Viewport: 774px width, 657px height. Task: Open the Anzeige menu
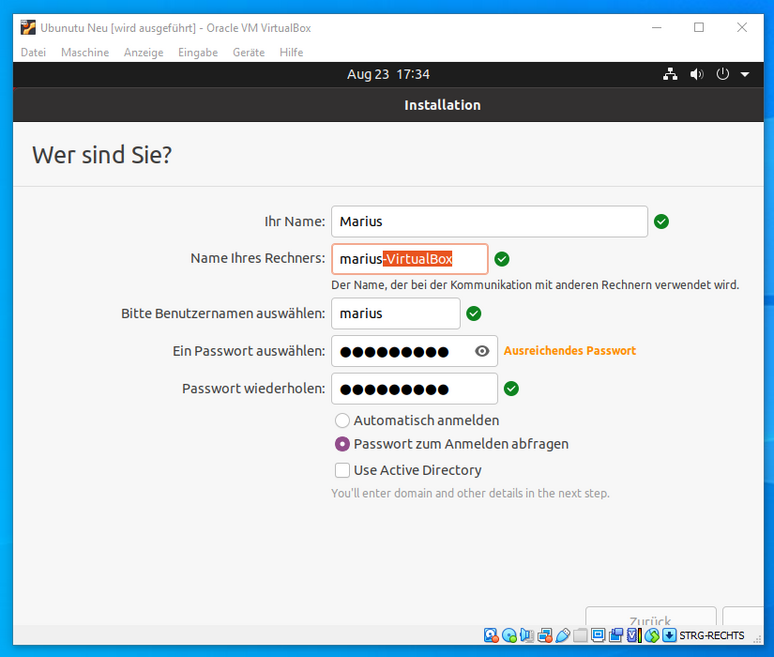point(144,52)
